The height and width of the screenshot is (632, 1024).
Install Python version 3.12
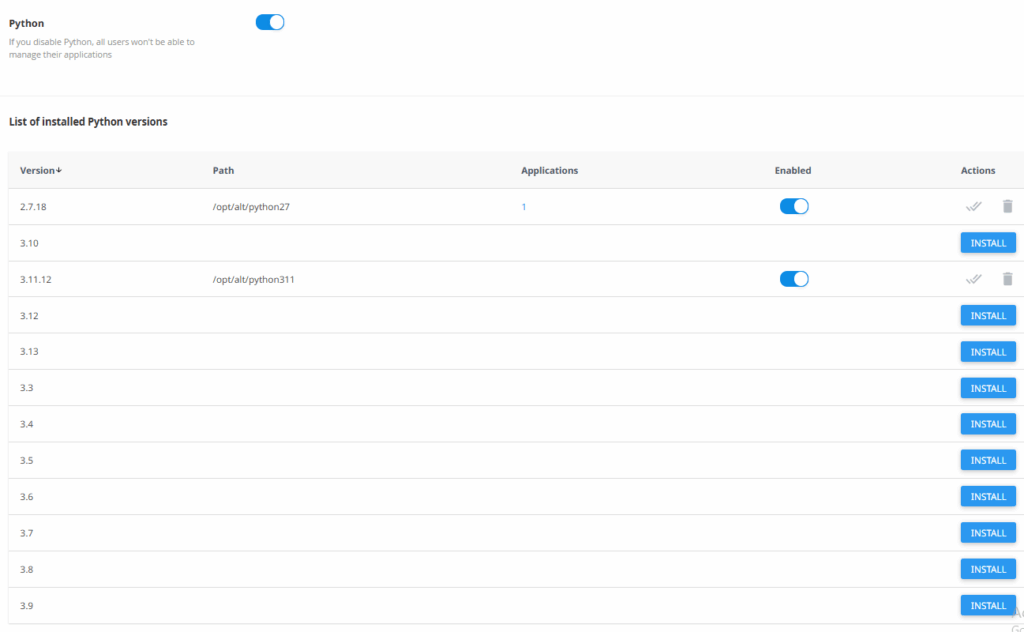pyautogui.click(x=988, y=315)
